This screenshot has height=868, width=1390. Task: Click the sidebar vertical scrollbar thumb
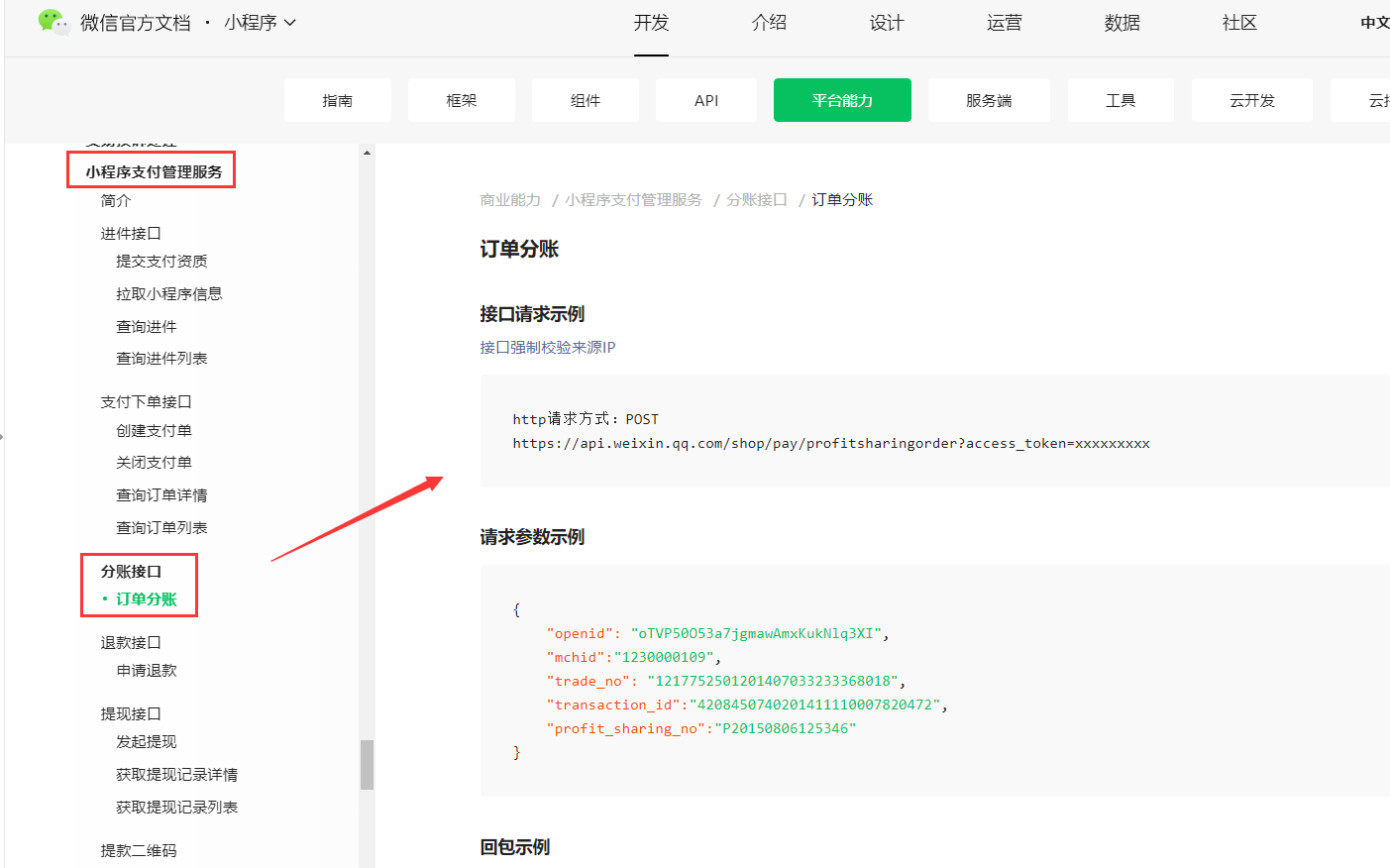click(x=367, y=764)
